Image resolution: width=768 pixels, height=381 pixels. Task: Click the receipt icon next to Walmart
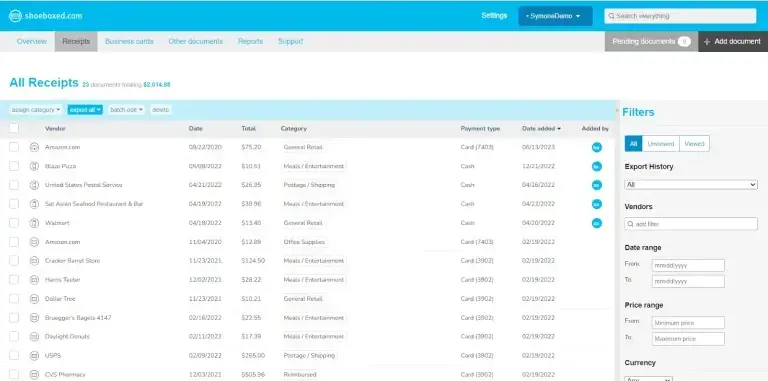(34, 223)
